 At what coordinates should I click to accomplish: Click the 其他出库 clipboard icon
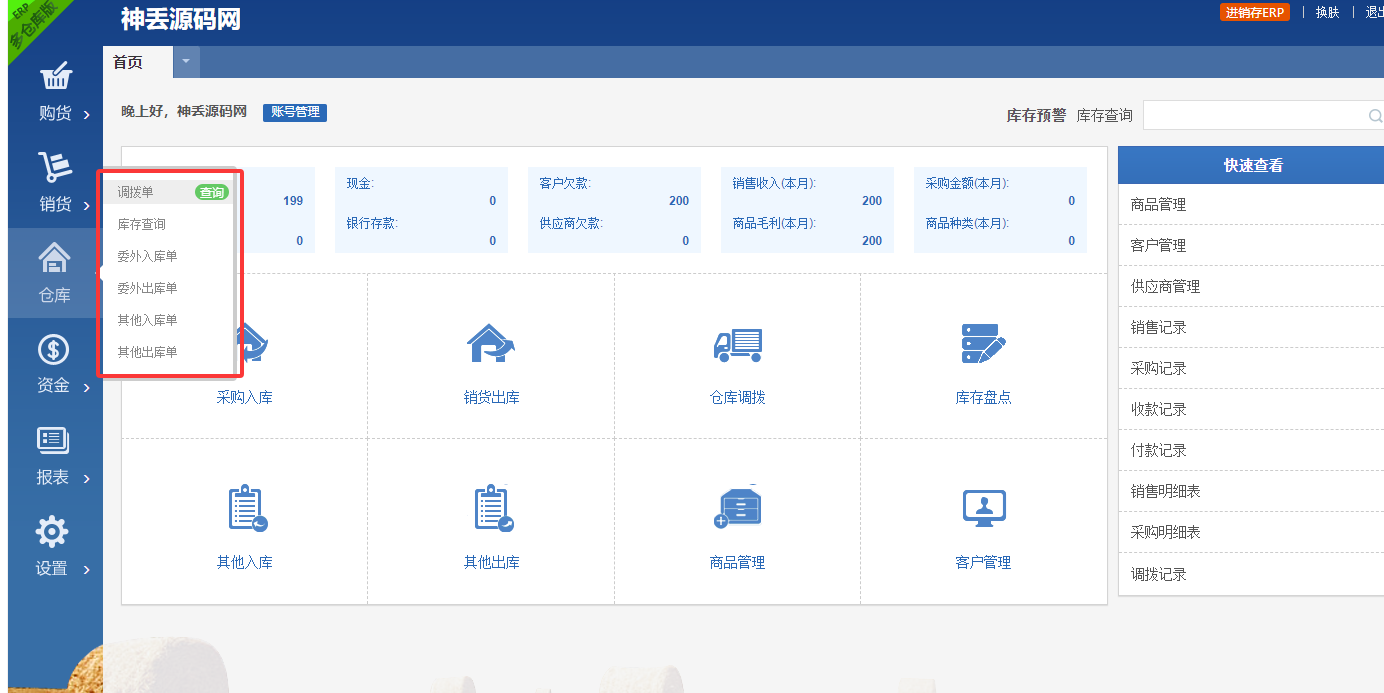(491, 508)
